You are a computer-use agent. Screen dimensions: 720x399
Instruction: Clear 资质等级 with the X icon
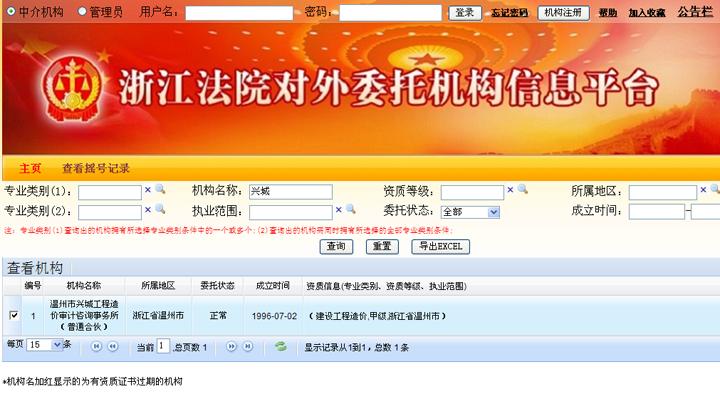pos(510,190)
